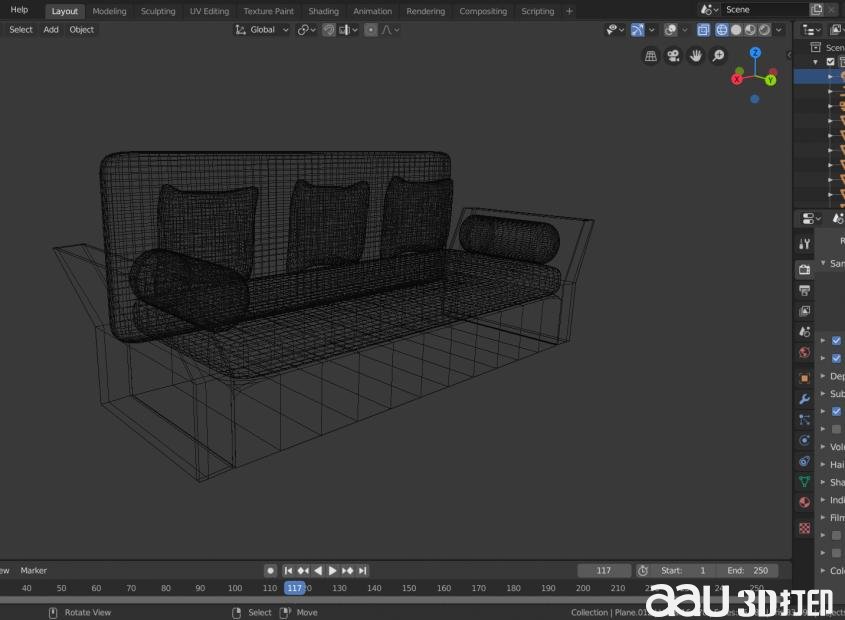Click the current frame field showing 117
845x620 pixels.
point(604,570)
